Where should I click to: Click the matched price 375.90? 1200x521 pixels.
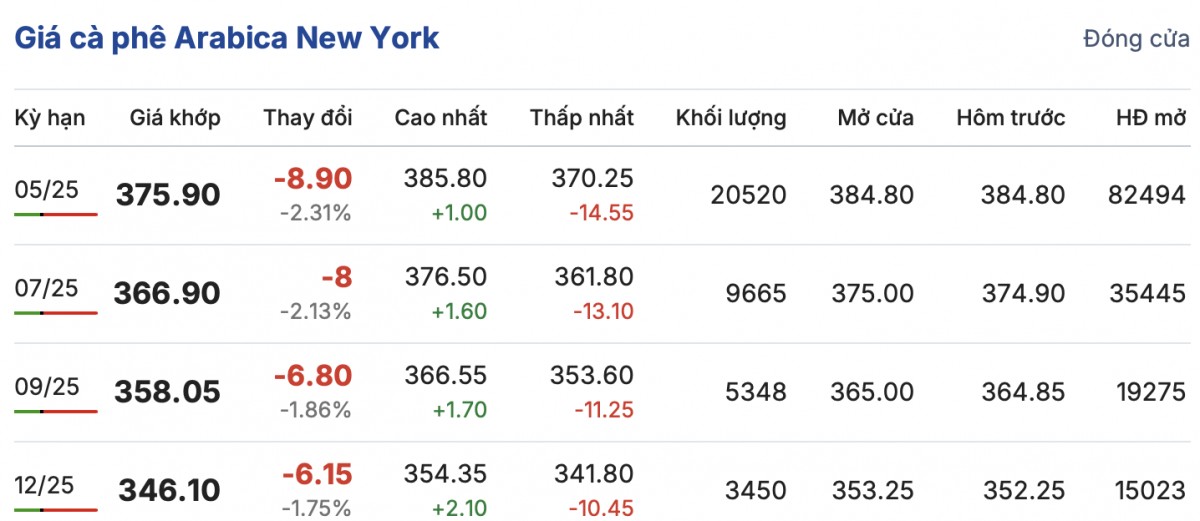tap(168, 195)
